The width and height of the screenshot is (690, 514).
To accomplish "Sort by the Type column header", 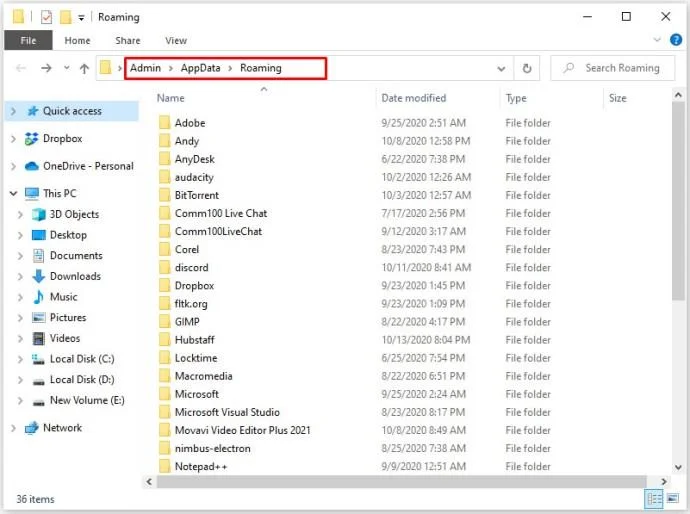I will tap(516, 98).
